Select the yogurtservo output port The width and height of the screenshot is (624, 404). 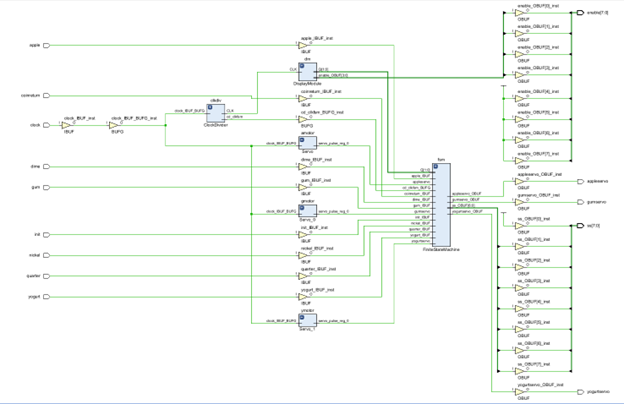[x=578, y=392]
